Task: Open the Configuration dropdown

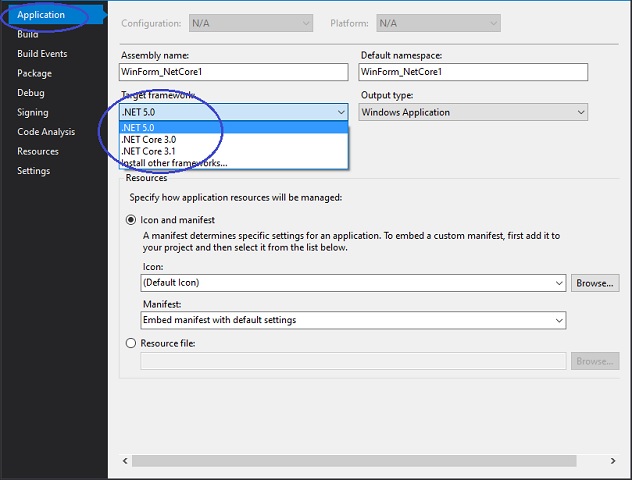Action: click(251, 23)
